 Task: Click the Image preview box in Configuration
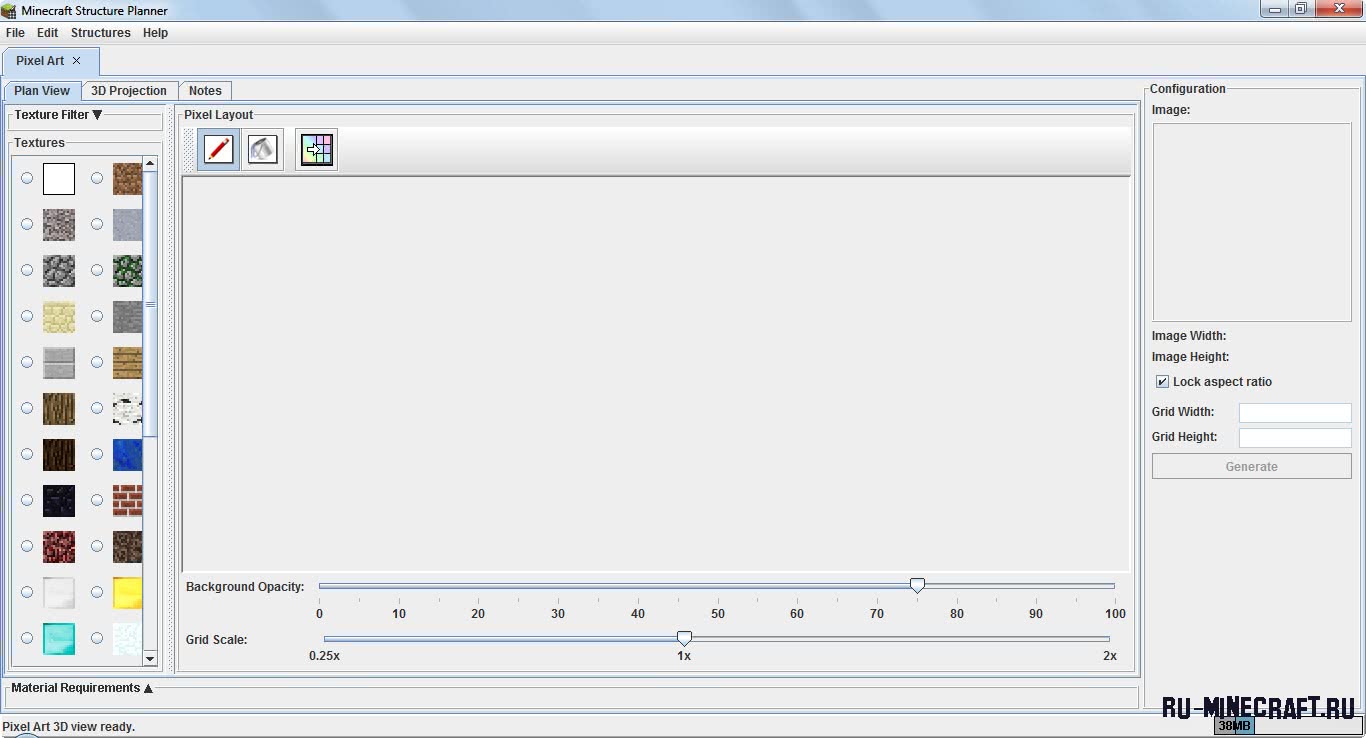(x=1252, y=222)
